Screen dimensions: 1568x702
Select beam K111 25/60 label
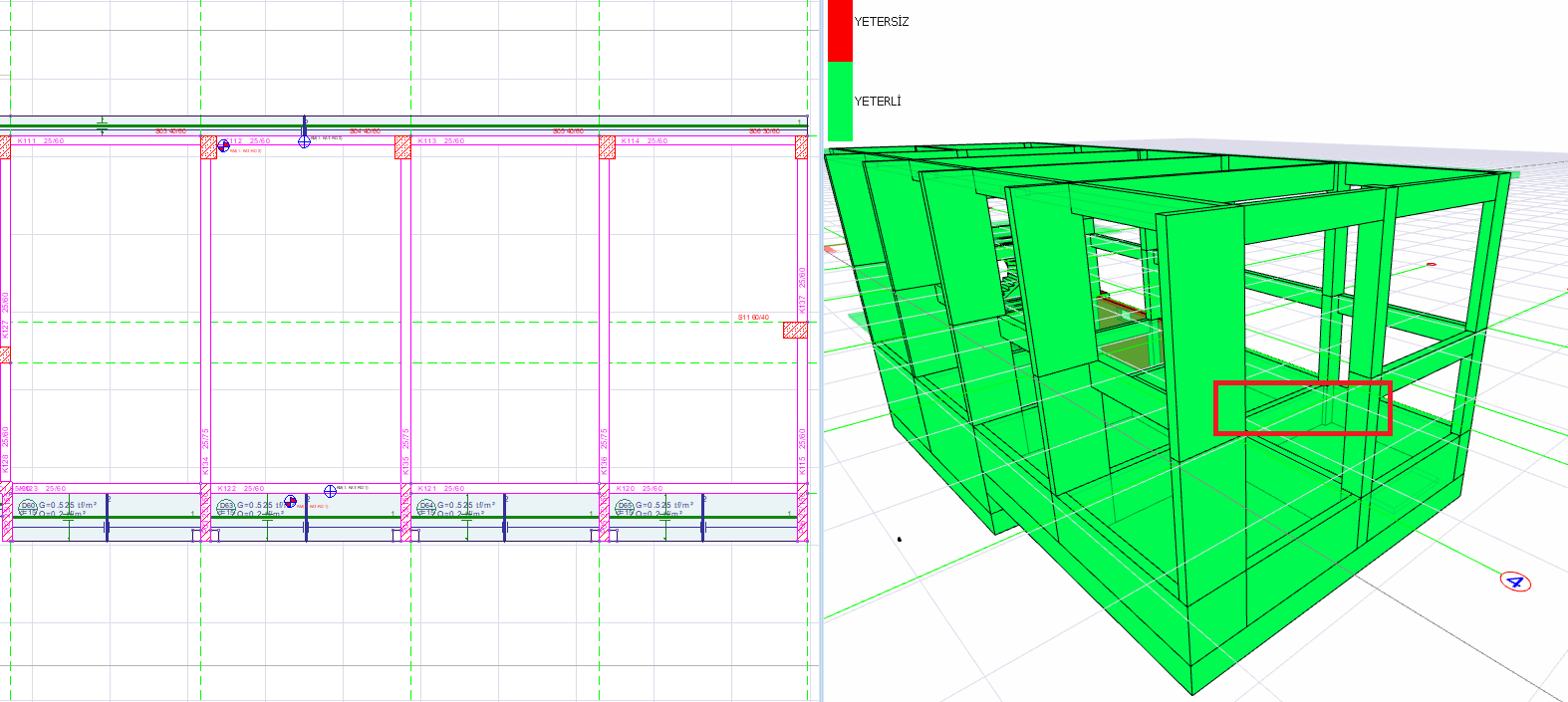click(41, 141)
